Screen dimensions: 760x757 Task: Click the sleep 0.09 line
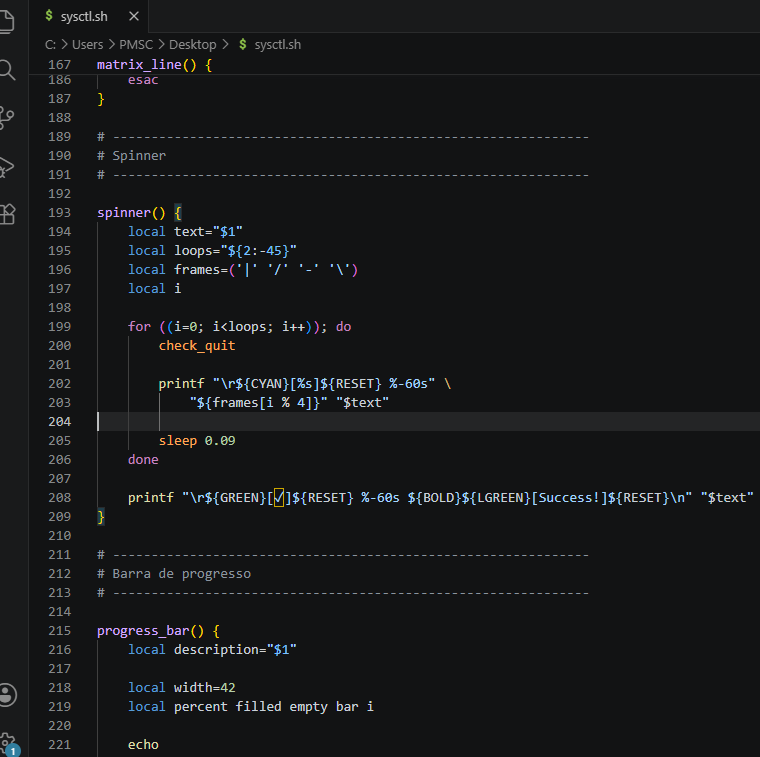[x=197, y=441]
